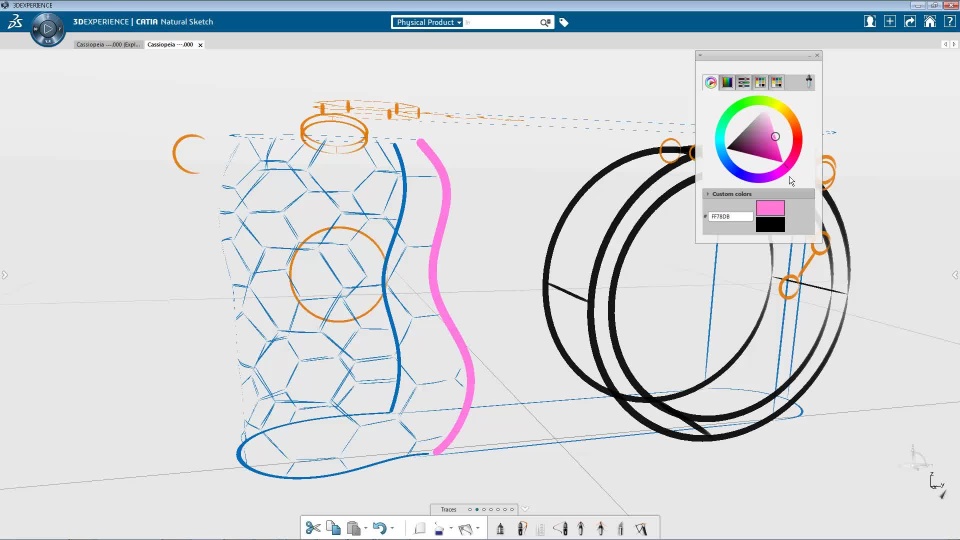Click the Traces section label

pyautogui.click(x=449, y=509)
